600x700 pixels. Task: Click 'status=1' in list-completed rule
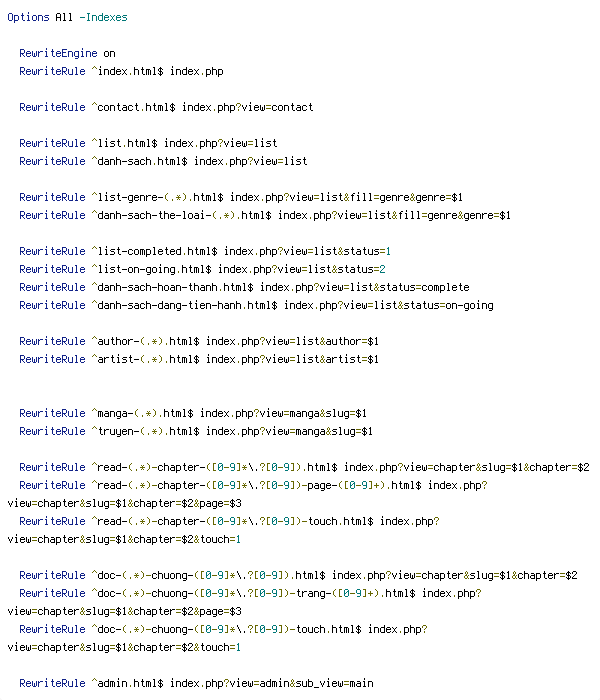click(367, 251)
